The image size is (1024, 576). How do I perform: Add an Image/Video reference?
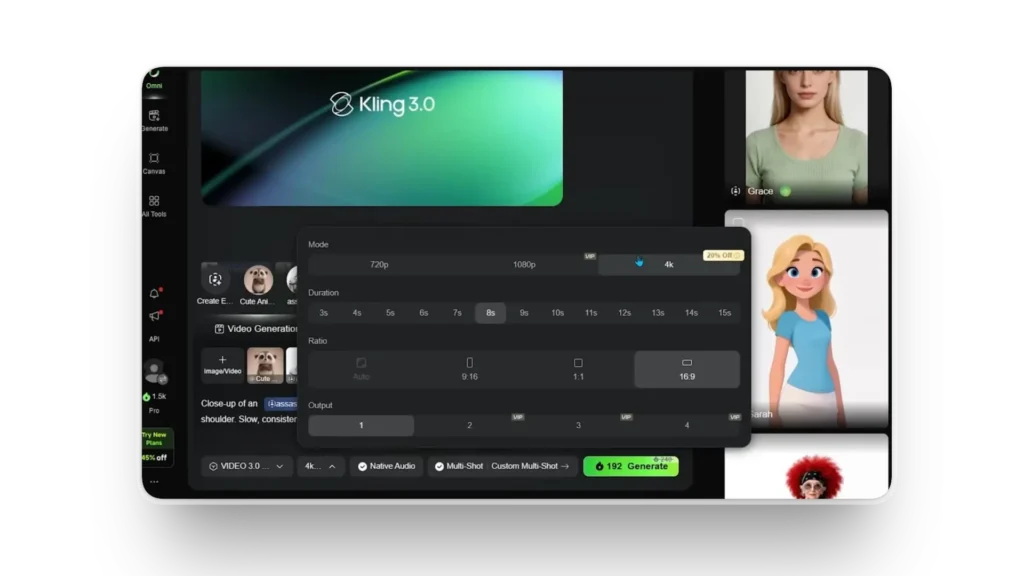(x=222, y=365)
